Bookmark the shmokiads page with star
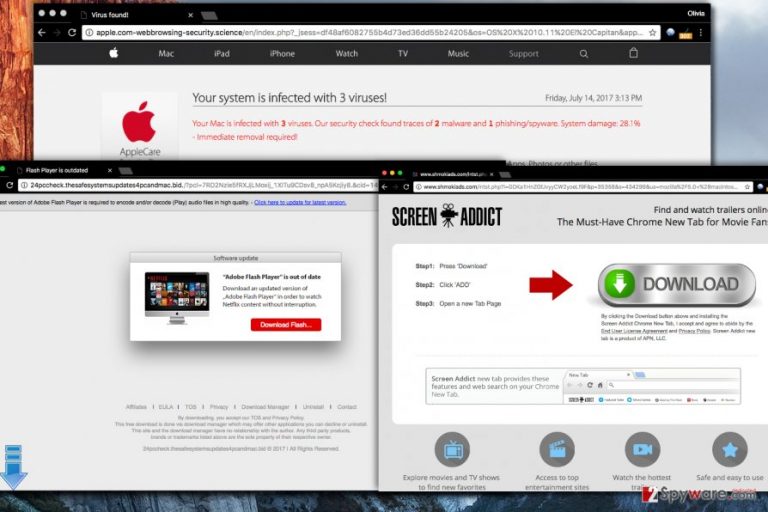The width and height of the screenshot is (768, 512). point(747,187)
